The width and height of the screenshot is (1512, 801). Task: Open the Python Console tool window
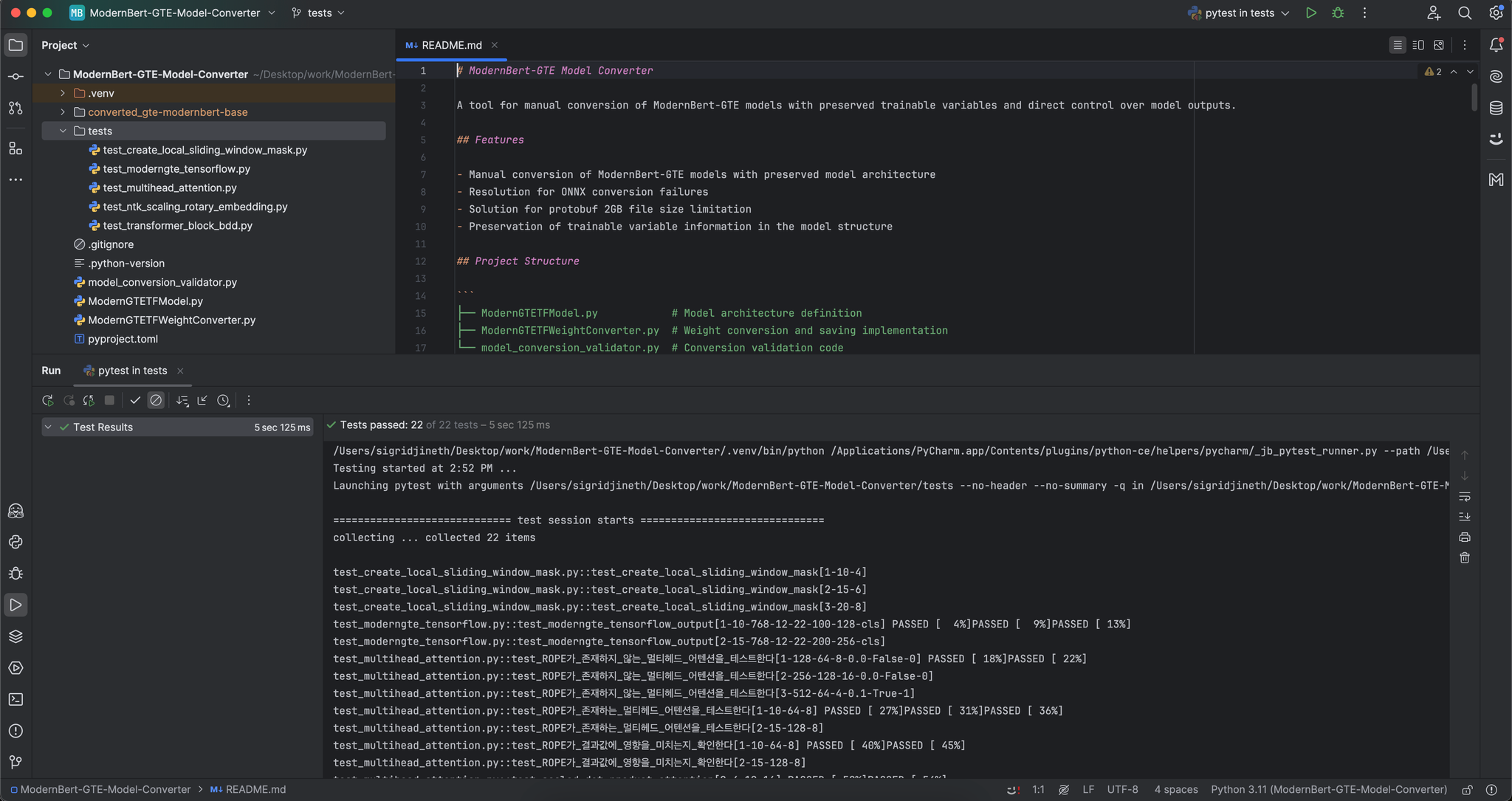[x=16, y=542]
